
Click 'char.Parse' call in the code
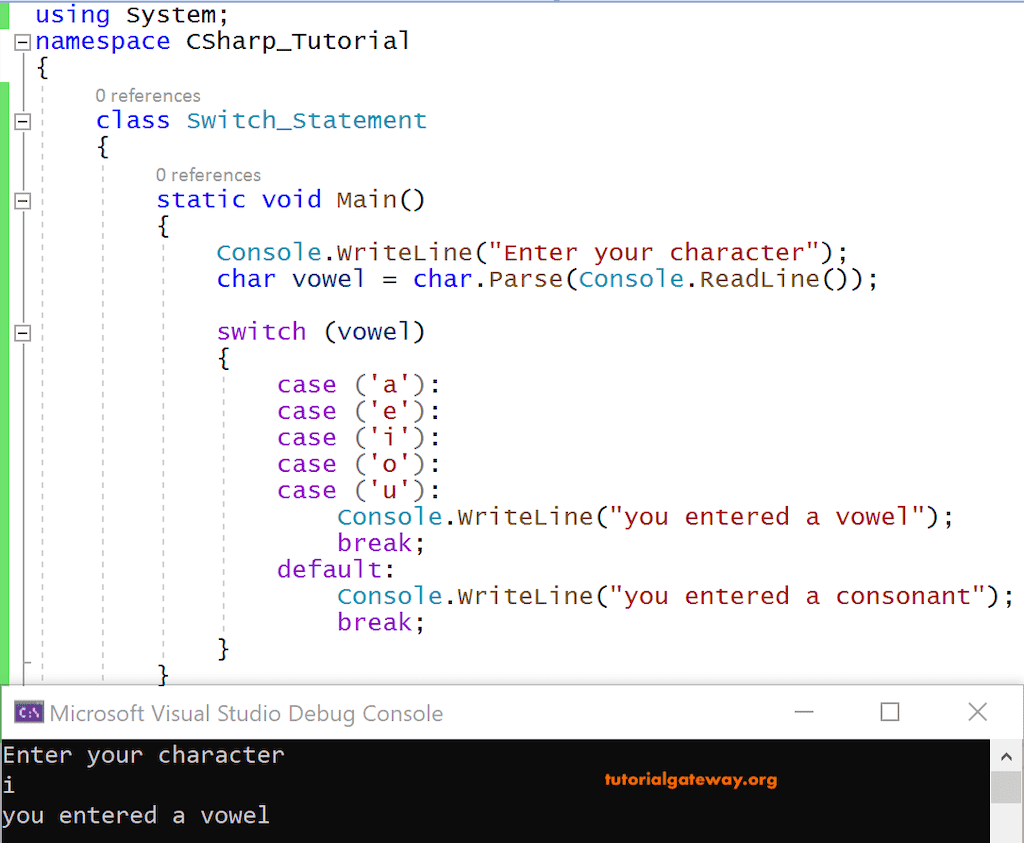(488, 279)
